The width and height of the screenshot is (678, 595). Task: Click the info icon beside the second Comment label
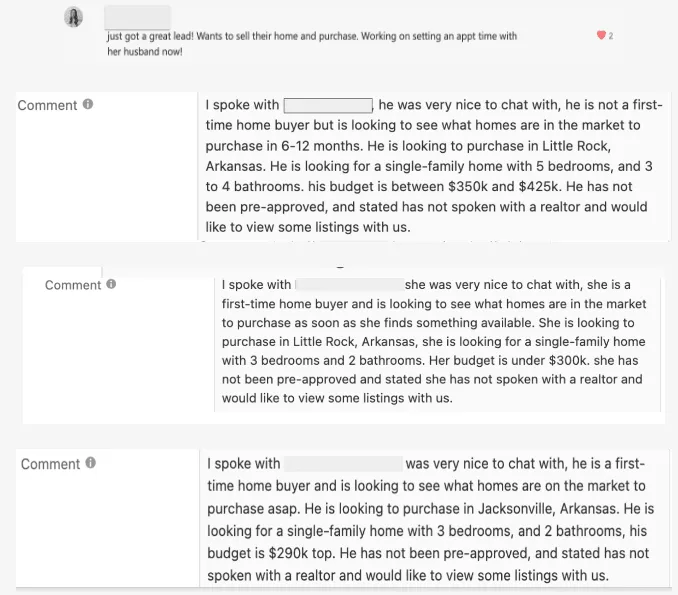click(x=111, y=284)
